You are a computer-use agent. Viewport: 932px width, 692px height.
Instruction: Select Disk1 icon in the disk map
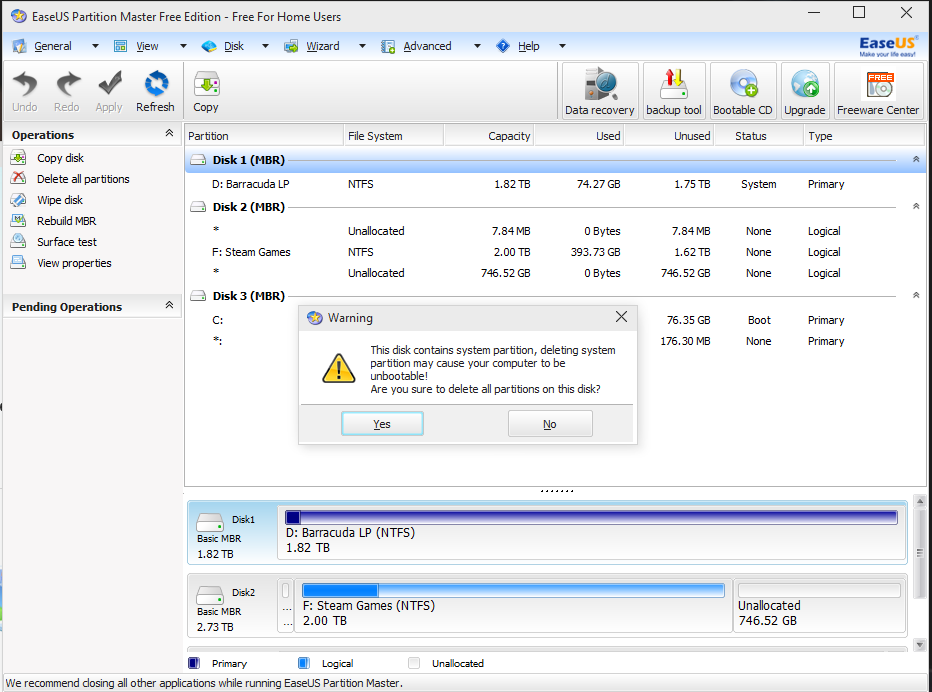(210, 522)
